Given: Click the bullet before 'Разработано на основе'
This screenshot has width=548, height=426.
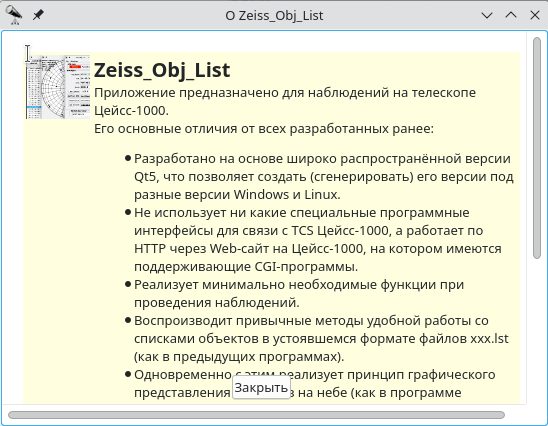Looking at the screenshot, I should tap(128, 159).
